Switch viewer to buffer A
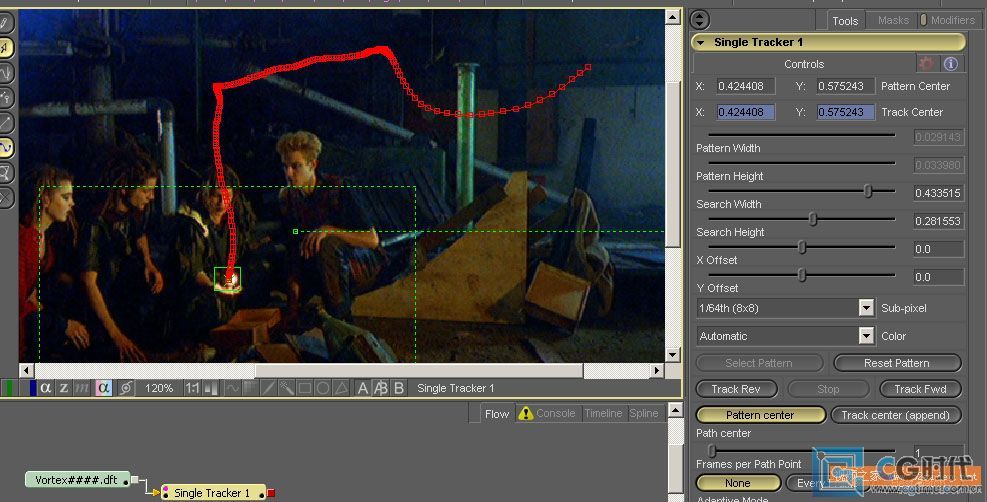The height and width of the screenshot is (502, 987). [x=363, y=388]
